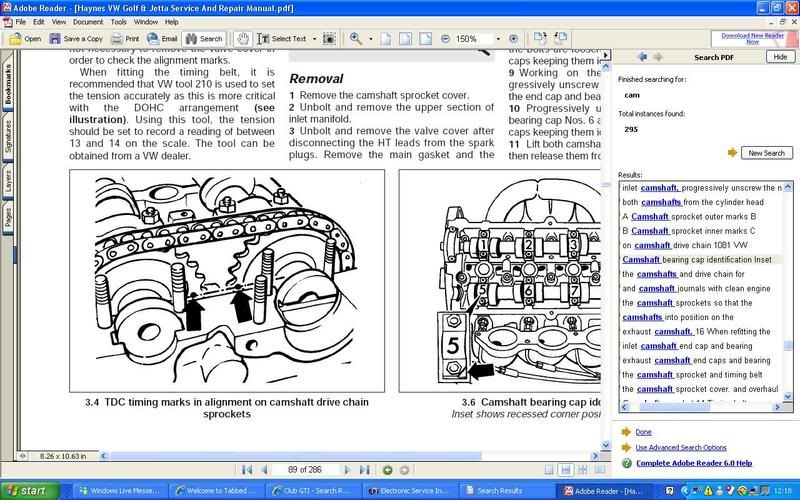This screenshot has width=800, height=500.
Task: Activate the Select Text tool
Action: tap(282, 39)
